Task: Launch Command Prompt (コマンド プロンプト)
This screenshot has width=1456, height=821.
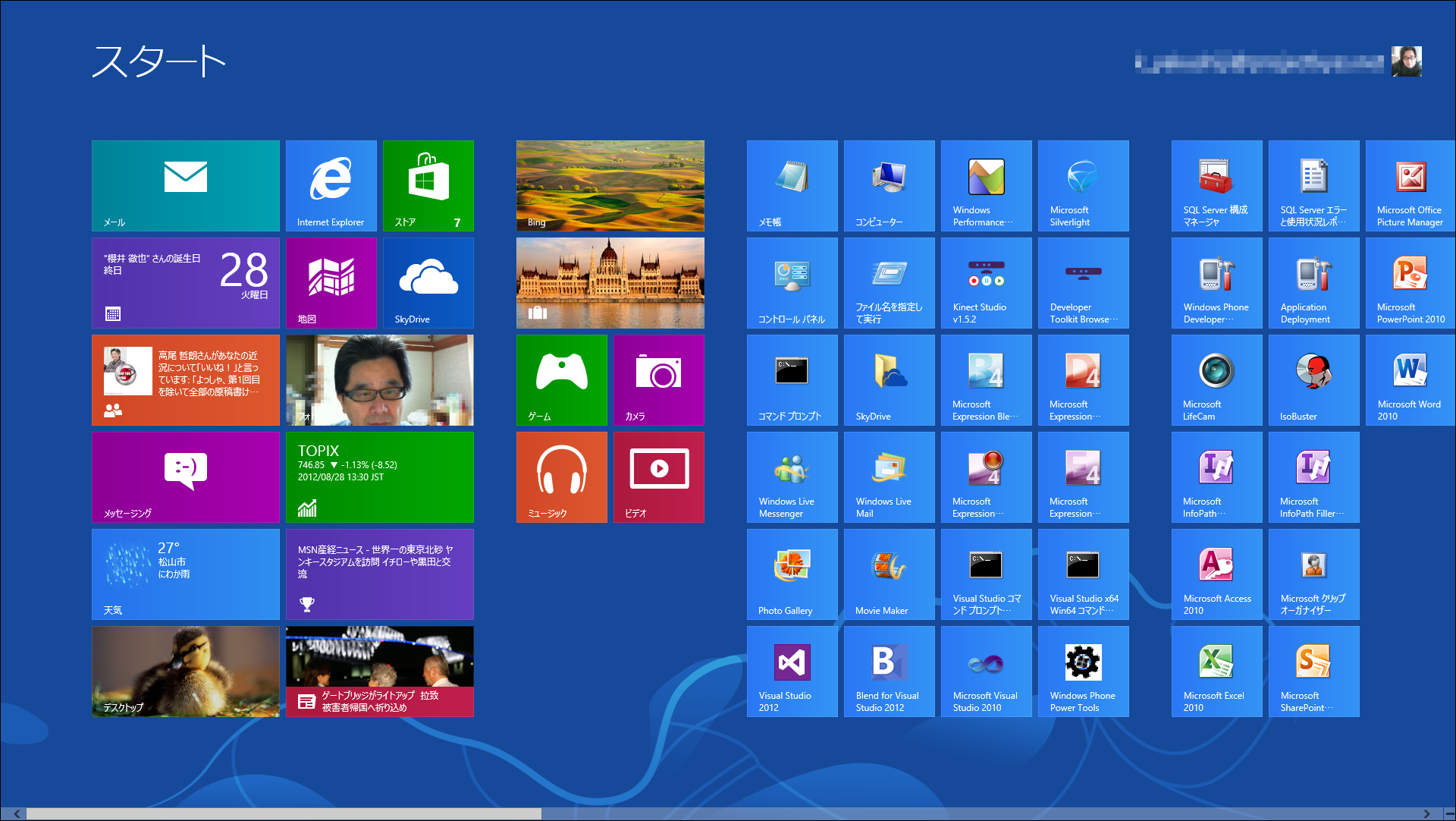Action: pos(792,380)
